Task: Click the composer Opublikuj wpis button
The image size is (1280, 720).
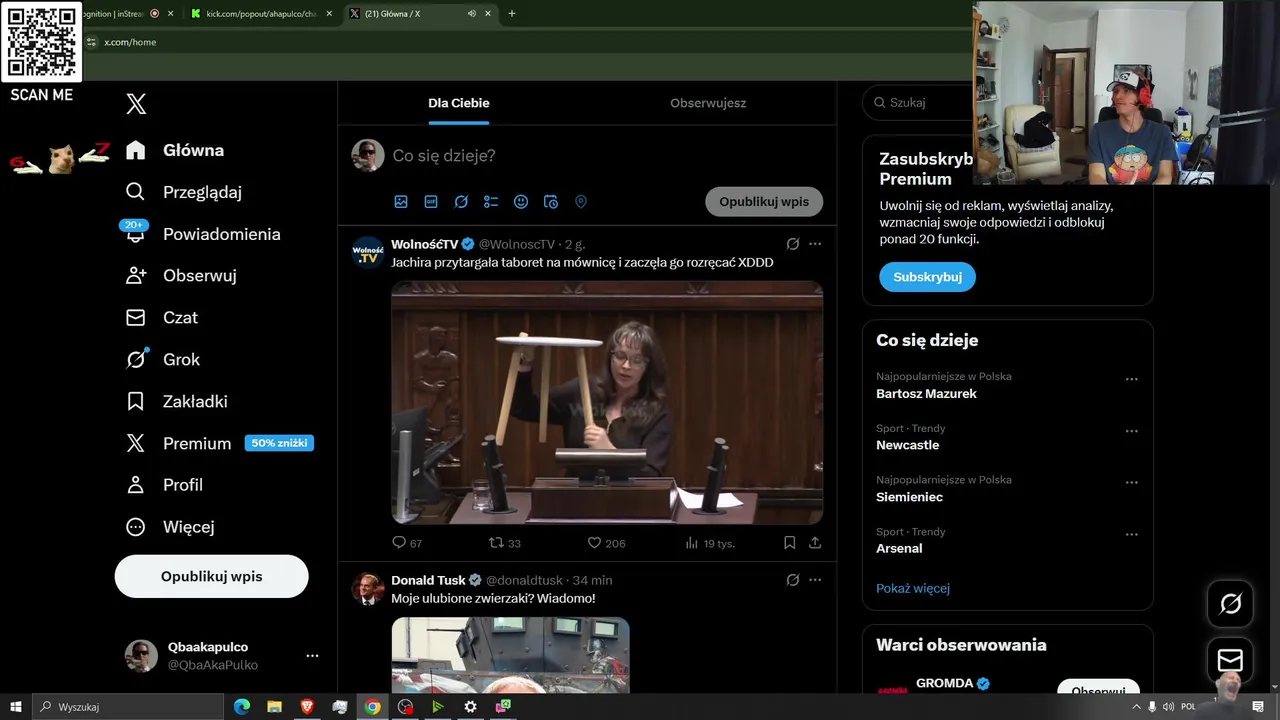Action: [x=764, y=202]
